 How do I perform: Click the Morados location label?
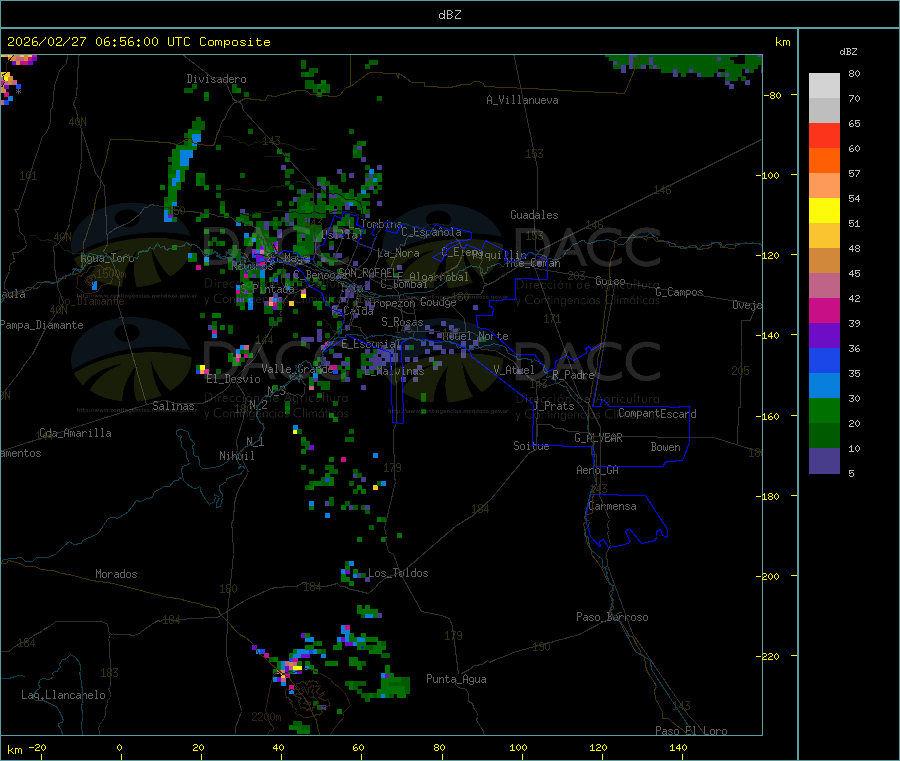117,574
